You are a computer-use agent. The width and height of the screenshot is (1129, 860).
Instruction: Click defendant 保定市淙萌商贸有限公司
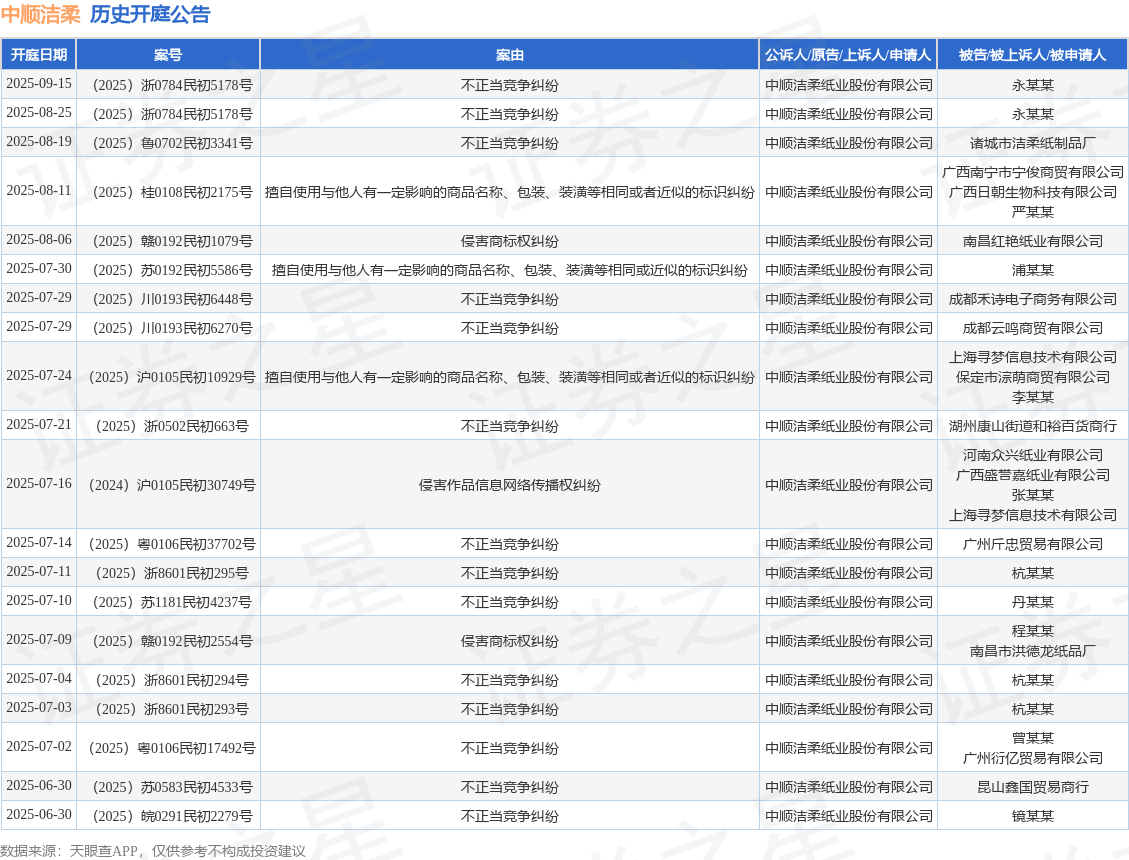[1033, 377]
